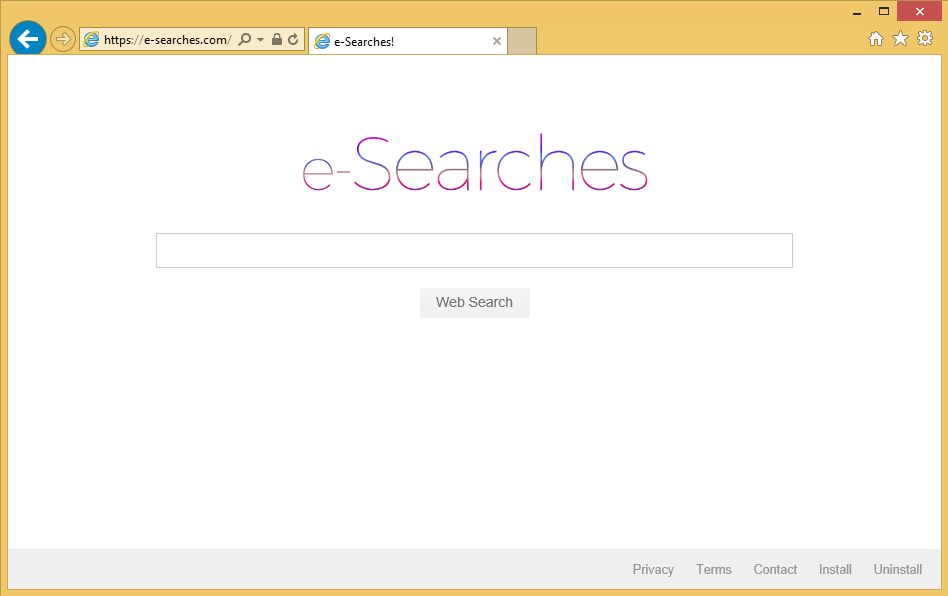Select the e-Searches! tab
This screenshot has height=596, width=948.
click(400, 41)
